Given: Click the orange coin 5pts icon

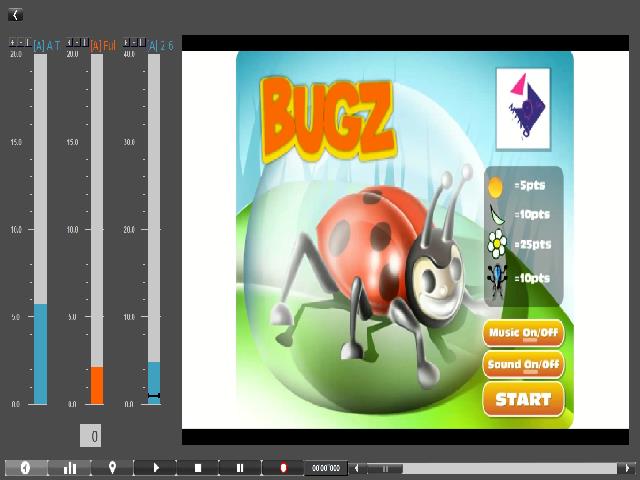Looking at the screenshot, I should pos(495,187).
